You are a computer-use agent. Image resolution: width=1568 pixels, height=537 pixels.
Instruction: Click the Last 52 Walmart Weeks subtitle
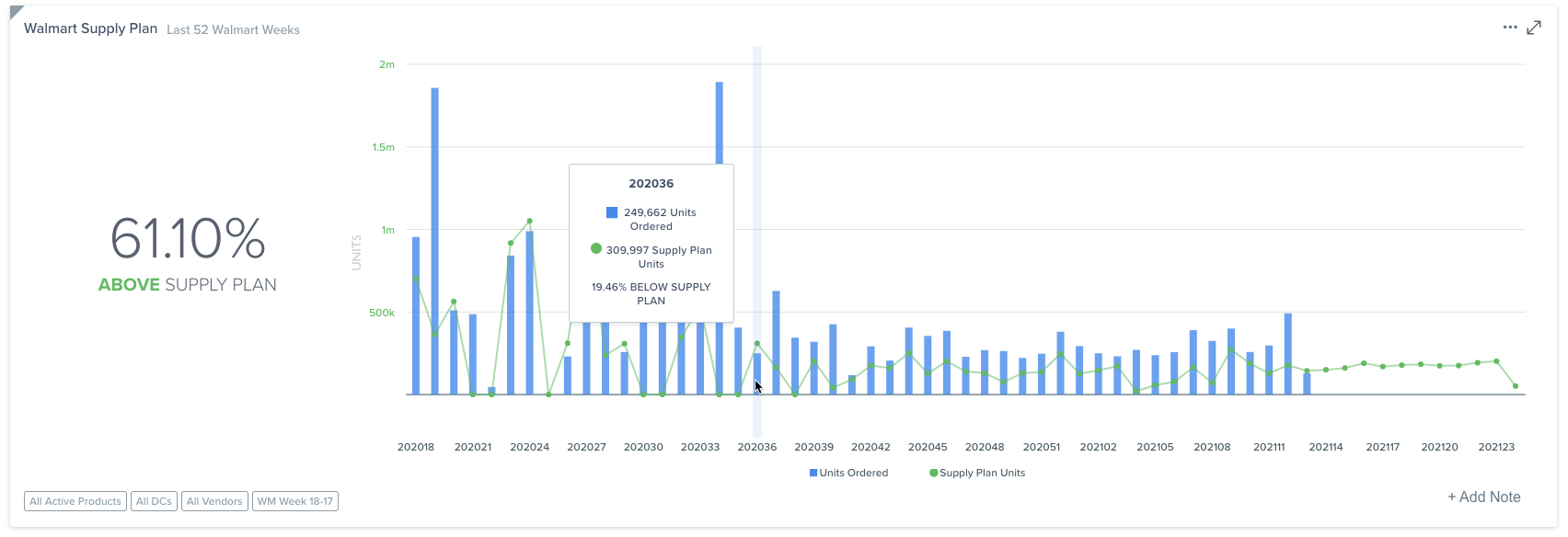click(x=233, y=29)
